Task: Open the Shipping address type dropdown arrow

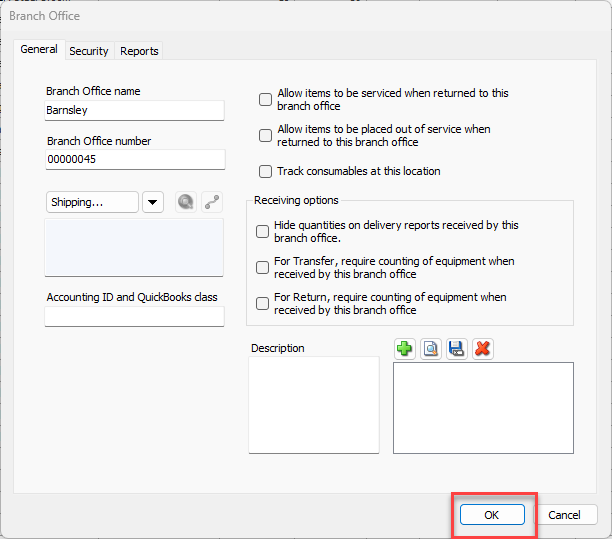Action: point(153,202)
